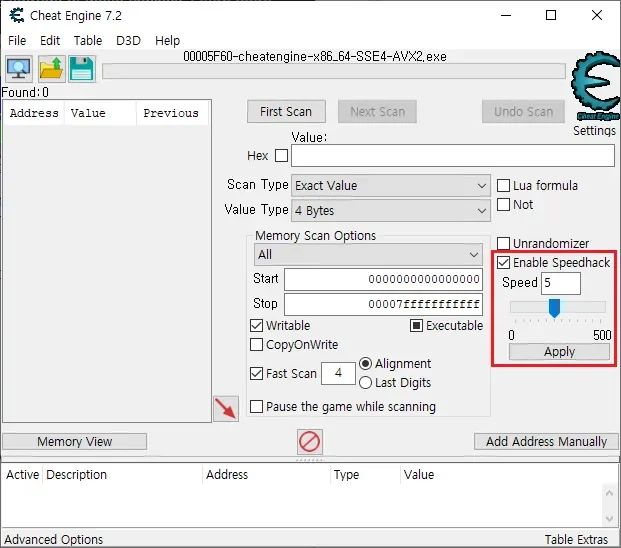Viewport: 621px width, 548px height.
Task: Click the red arrow add-to-list icon
Action: 226,409
